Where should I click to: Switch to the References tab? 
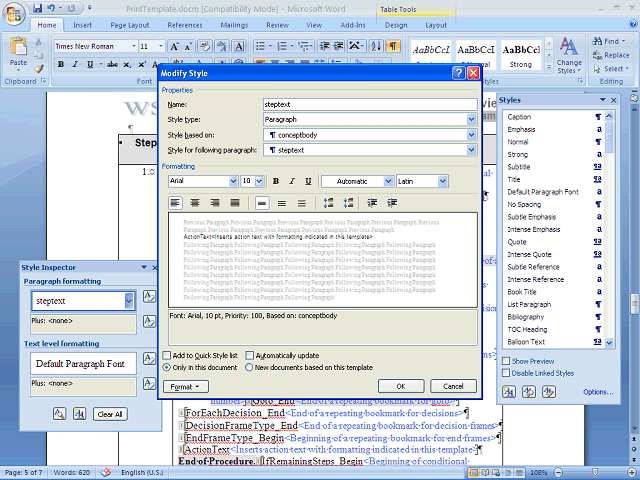[185, 25]
